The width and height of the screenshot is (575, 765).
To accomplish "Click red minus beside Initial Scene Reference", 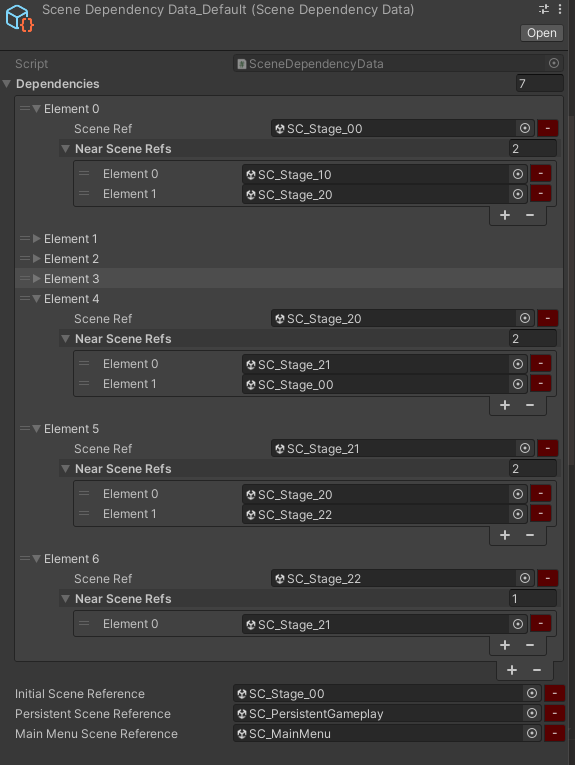I will tap(555, 693).
